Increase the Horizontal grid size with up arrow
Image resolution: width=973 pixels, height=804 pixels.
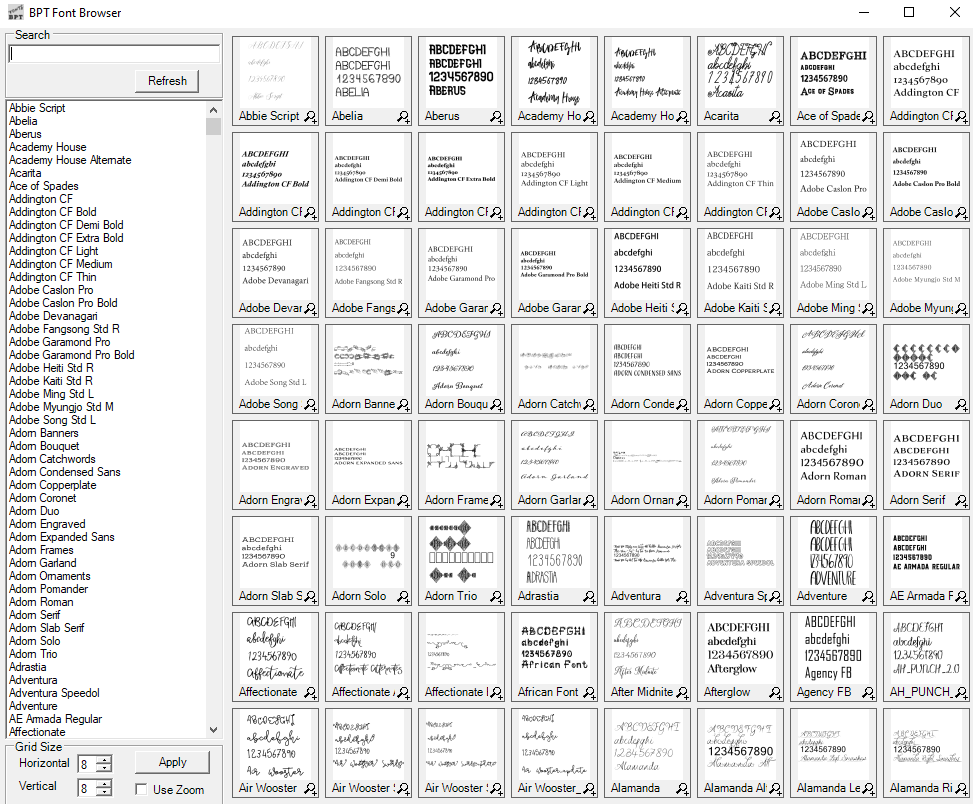click(105, 759)
